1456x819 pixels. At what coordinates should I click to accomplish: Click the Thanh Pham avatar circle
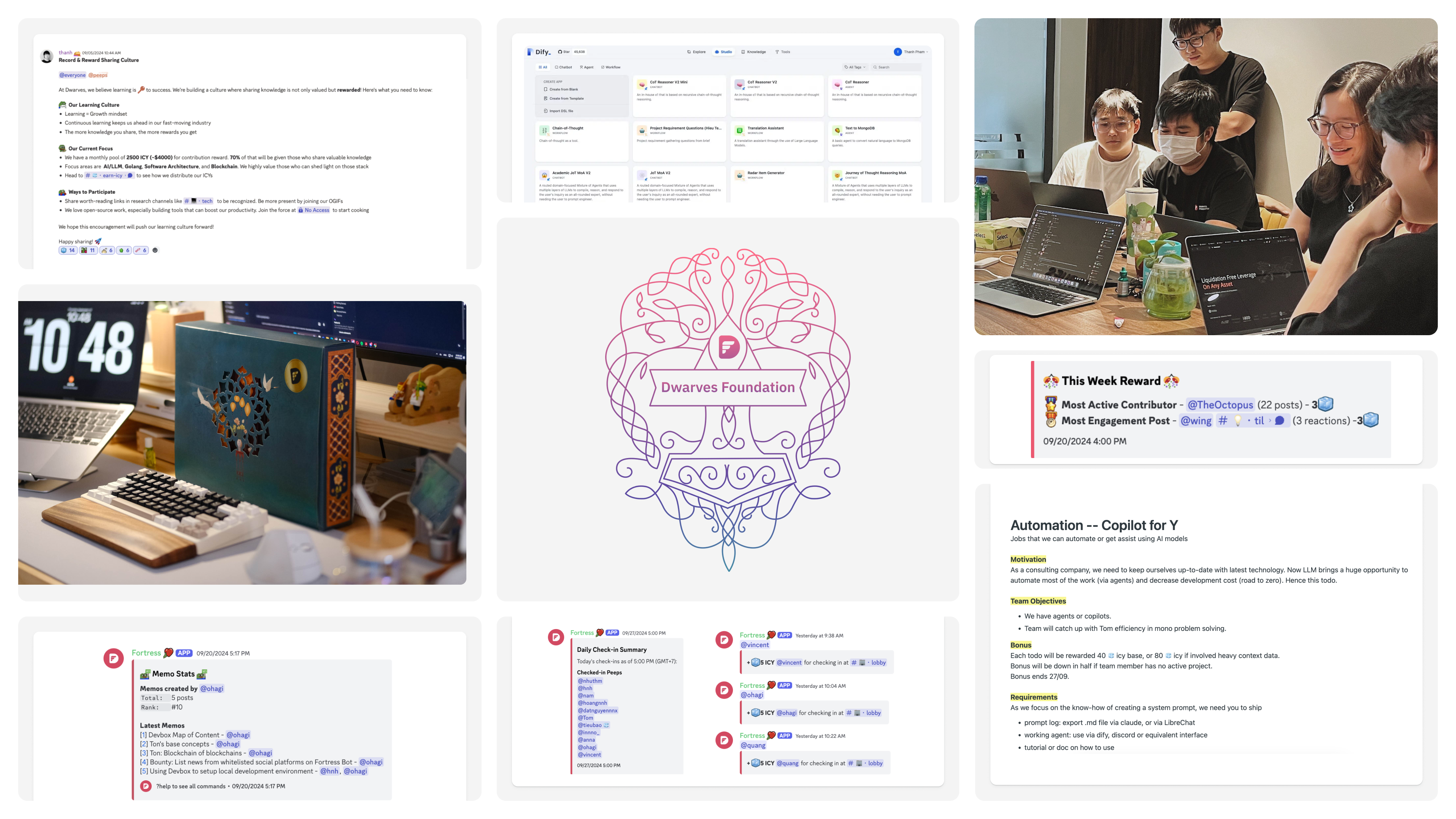897,52
